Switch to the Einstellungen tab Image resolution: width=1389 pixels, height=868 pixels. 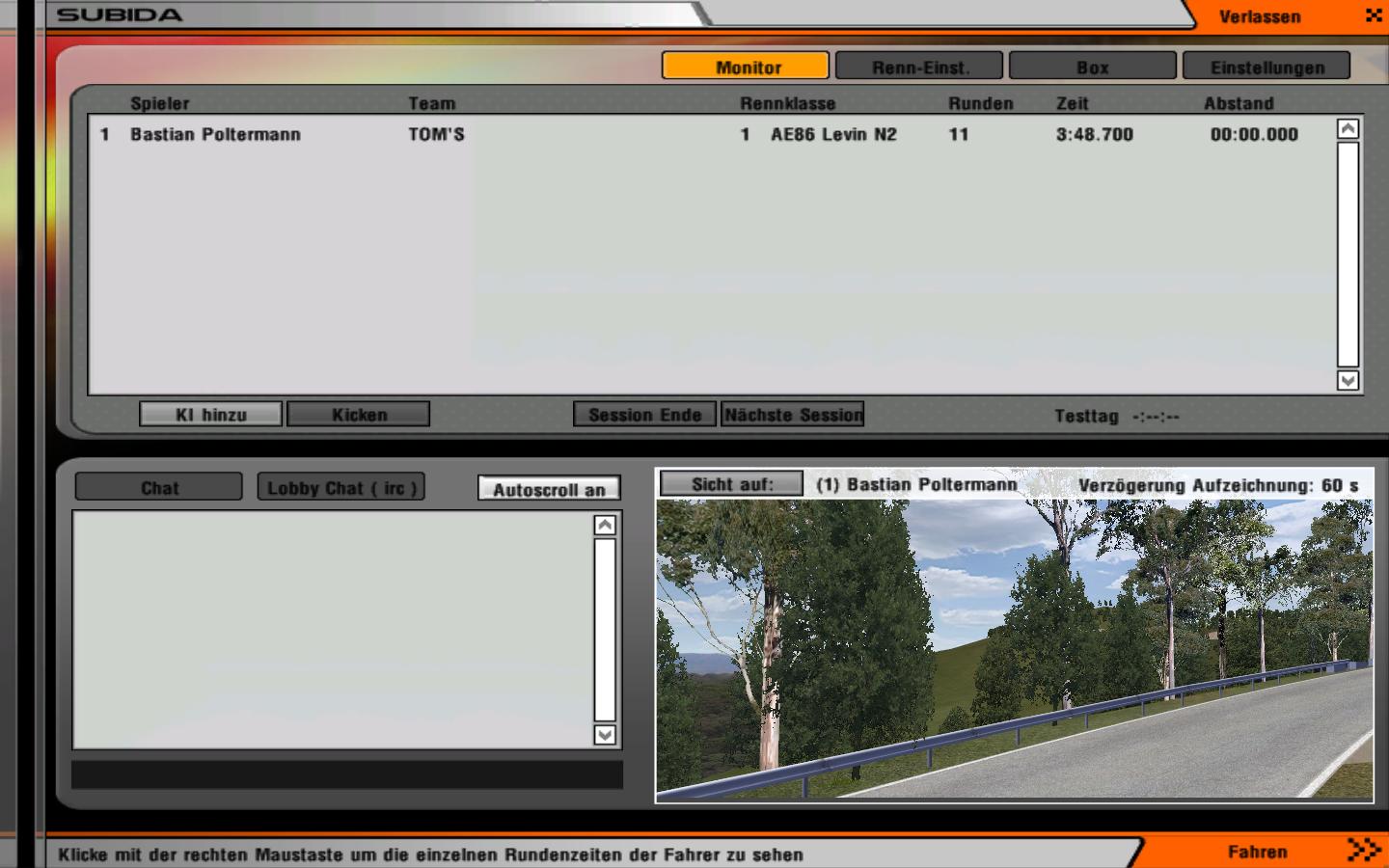[x=1266, y=67]
